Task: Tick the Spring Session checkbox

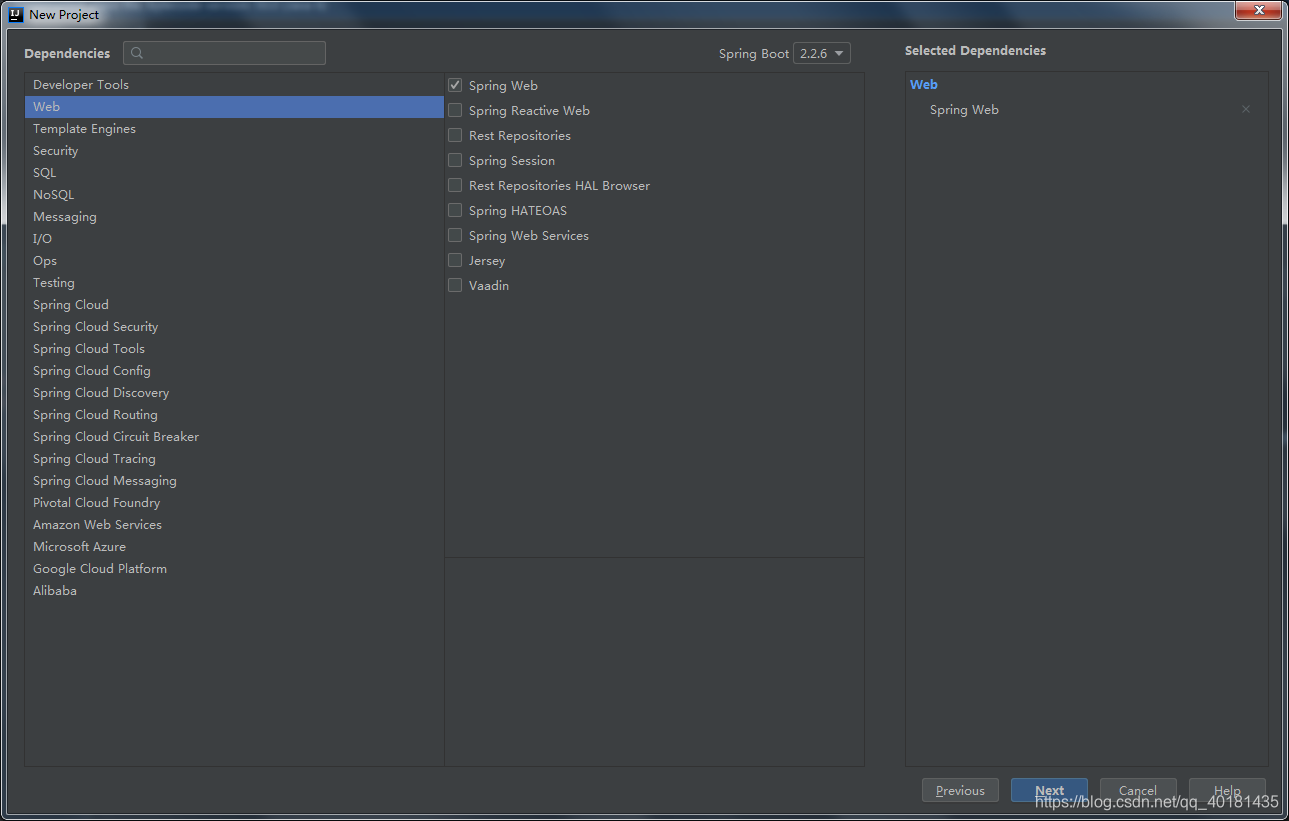Action: (455, 161)
